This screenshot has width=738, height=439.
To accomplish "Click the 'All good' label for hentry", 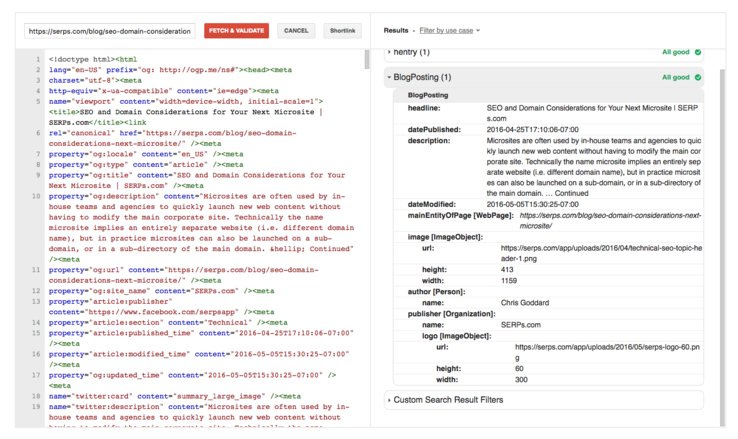I will [x=675, y=52].
